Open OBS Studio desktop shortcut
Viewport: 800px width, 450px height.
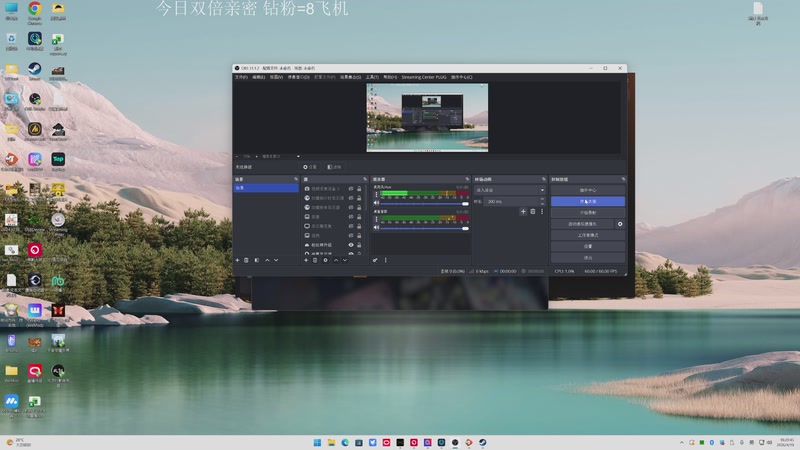coord(35,102)
